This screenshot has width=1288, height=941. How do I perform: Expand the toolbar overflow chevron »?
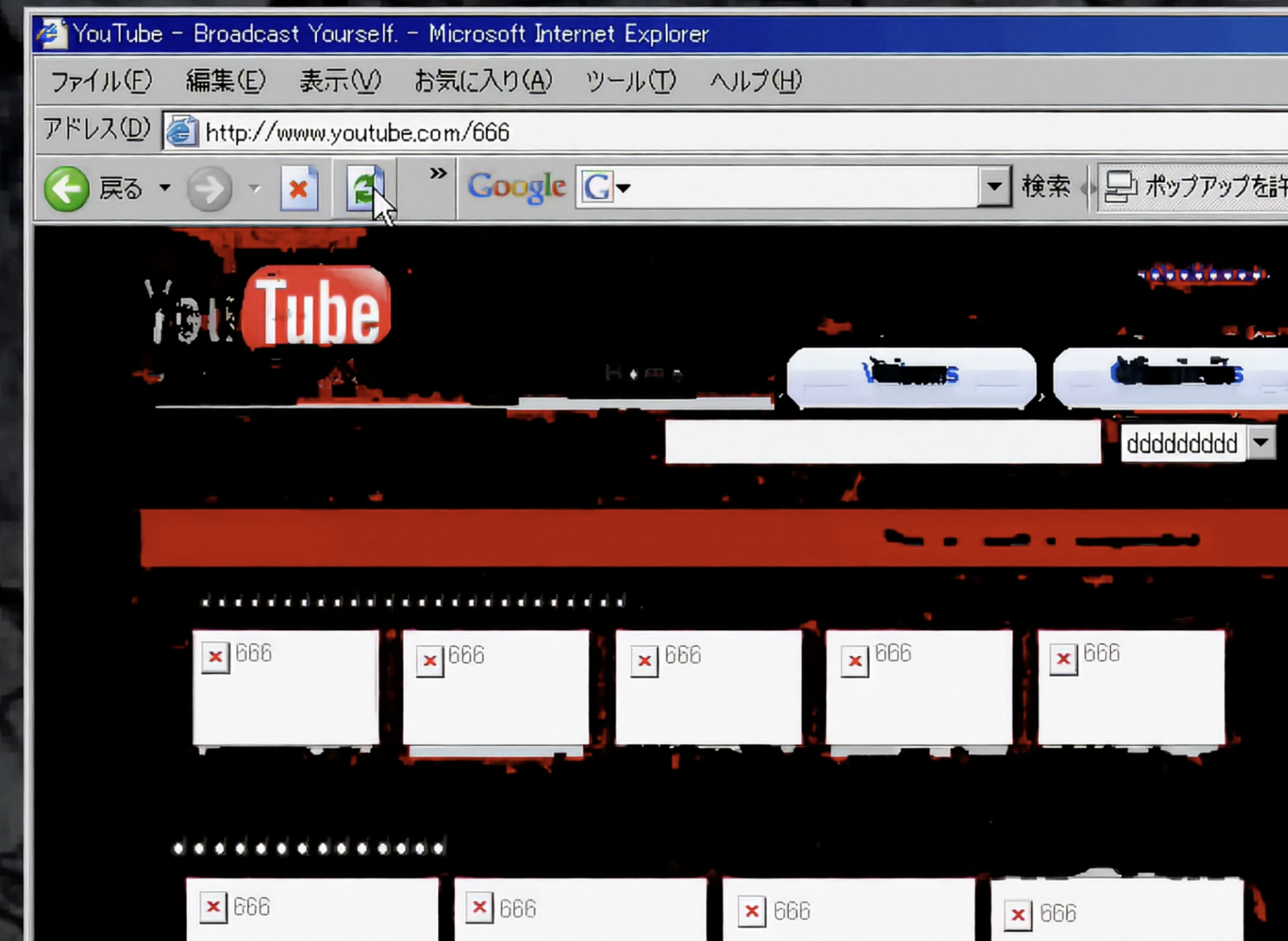[x=438, y=173]
